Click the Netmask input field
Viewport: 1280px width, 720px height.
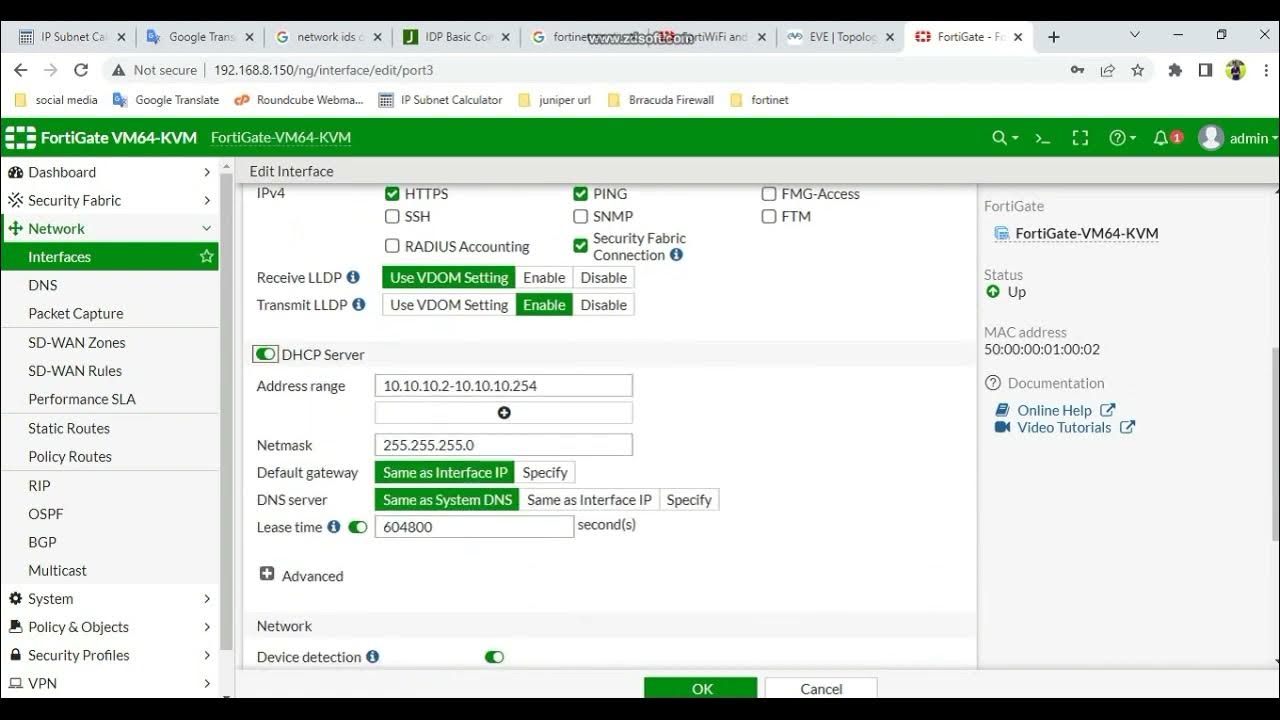click(504, 445)
